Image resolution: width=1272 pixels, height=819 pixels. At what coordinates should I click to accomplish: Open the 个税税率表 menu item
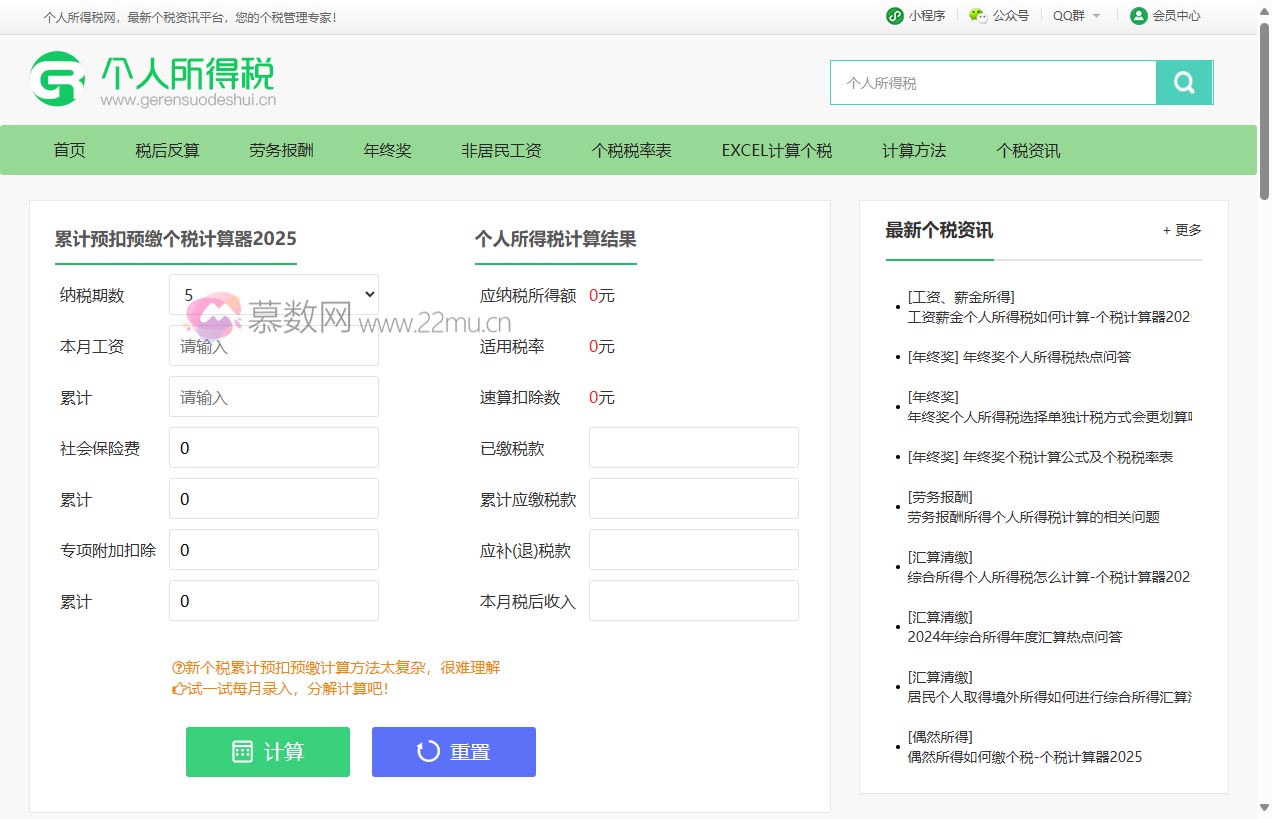coord(630,149)
